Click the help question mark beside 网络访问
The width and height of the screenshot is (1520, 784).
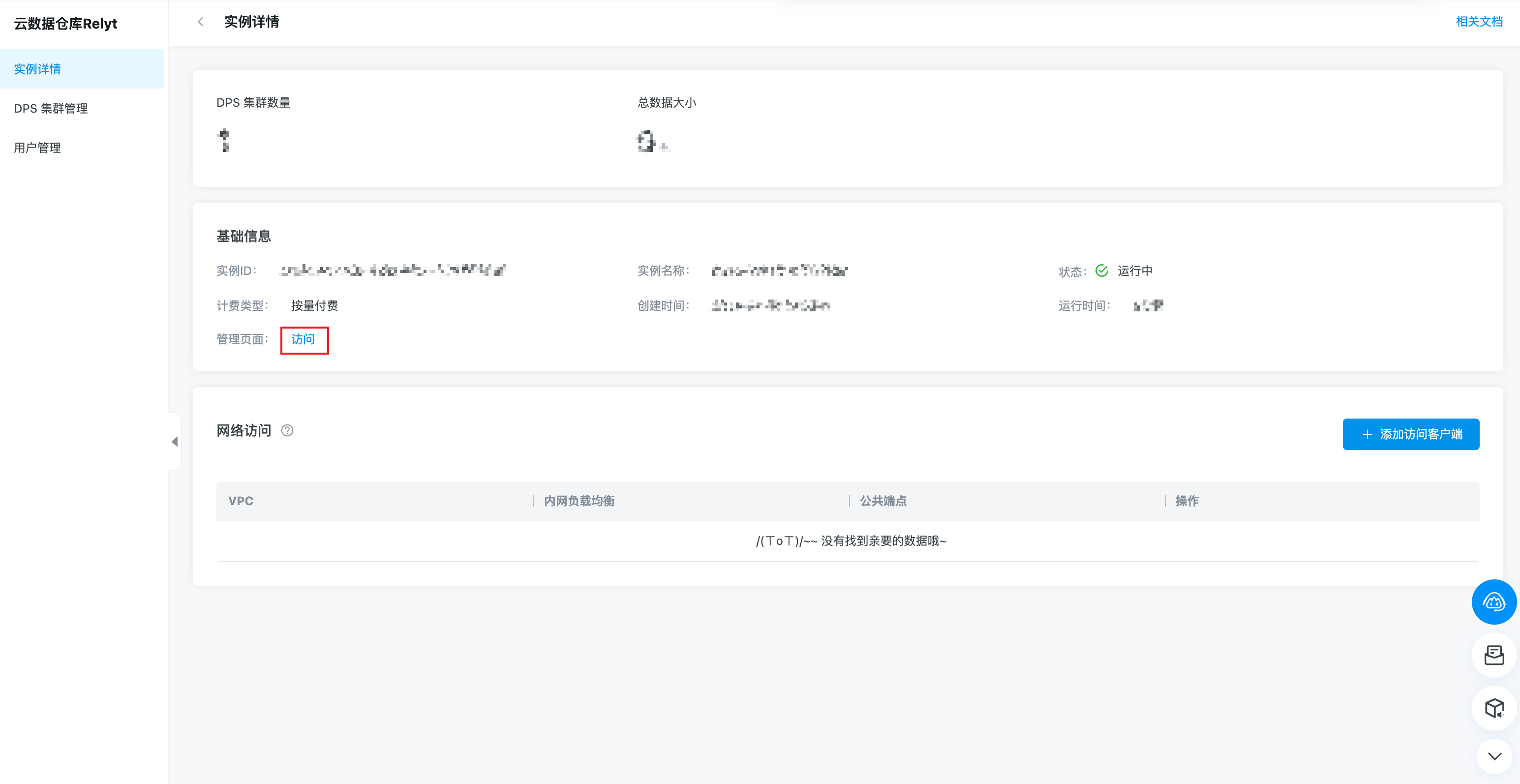[x=287, y=431]
